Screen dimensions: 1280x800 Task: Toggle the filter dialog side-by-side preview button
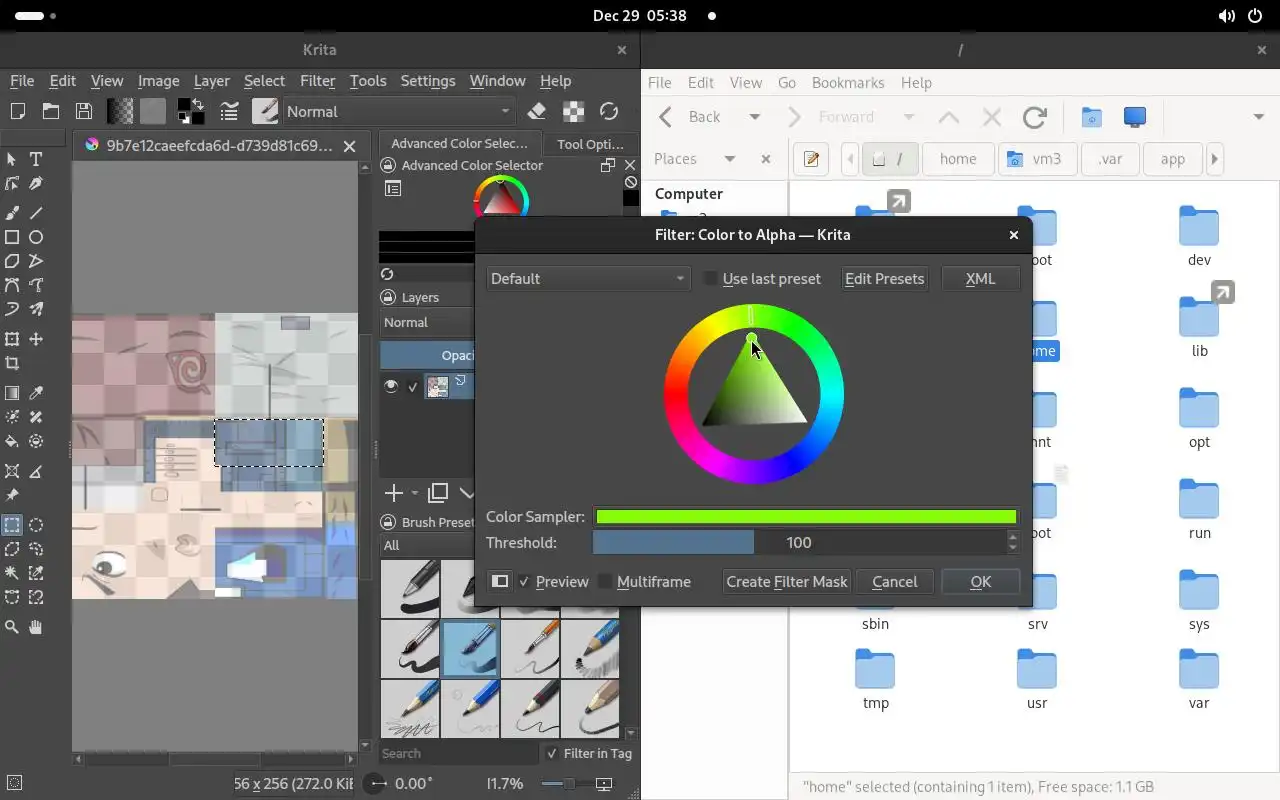tap(500, 581)
